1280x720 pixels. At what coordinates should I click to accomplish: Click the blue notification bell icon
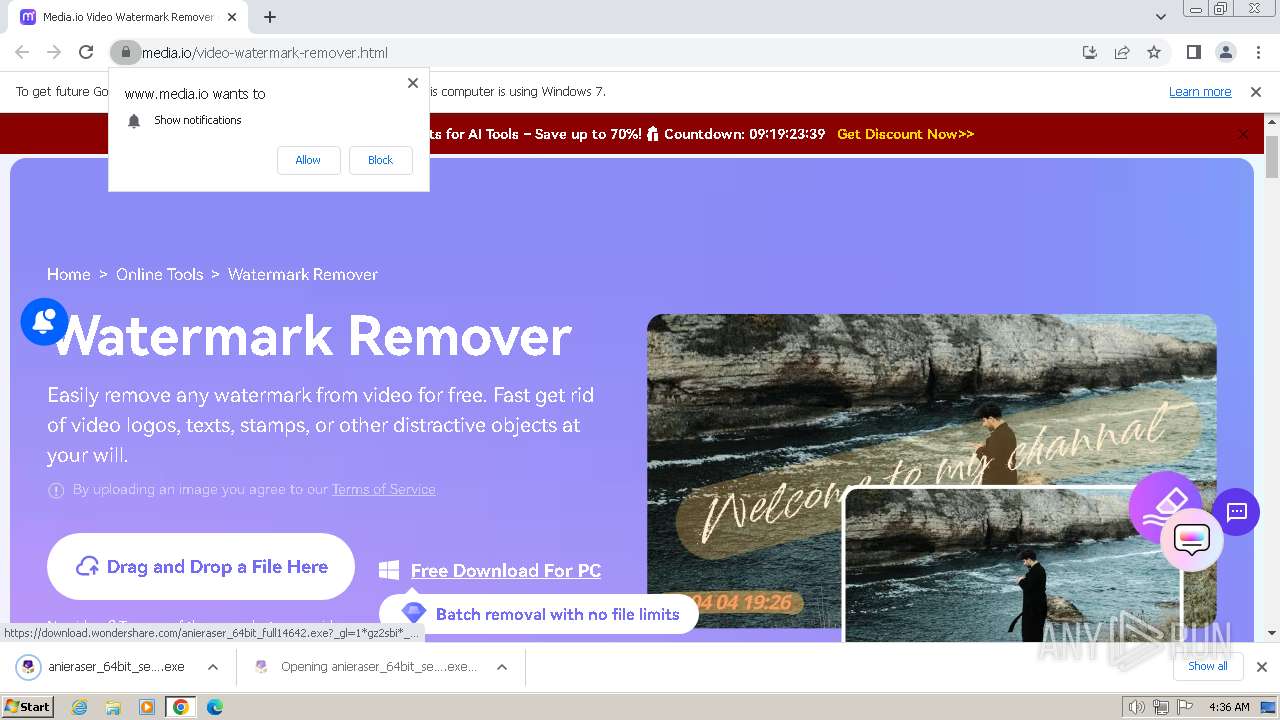pyautogui.click(x=44, y=321)
